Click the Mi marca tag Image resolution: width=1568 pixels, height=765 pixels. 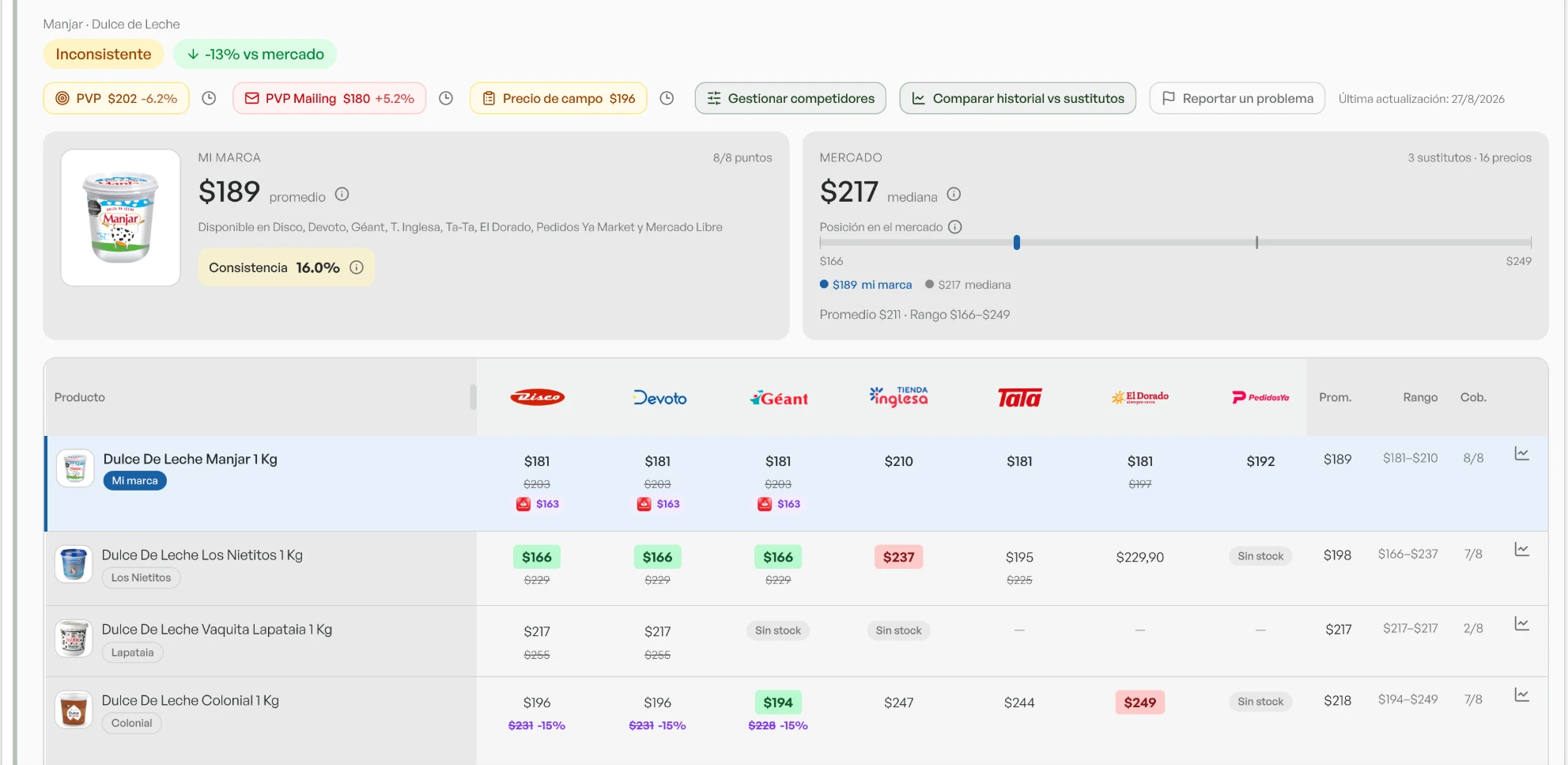coord(135,481)
